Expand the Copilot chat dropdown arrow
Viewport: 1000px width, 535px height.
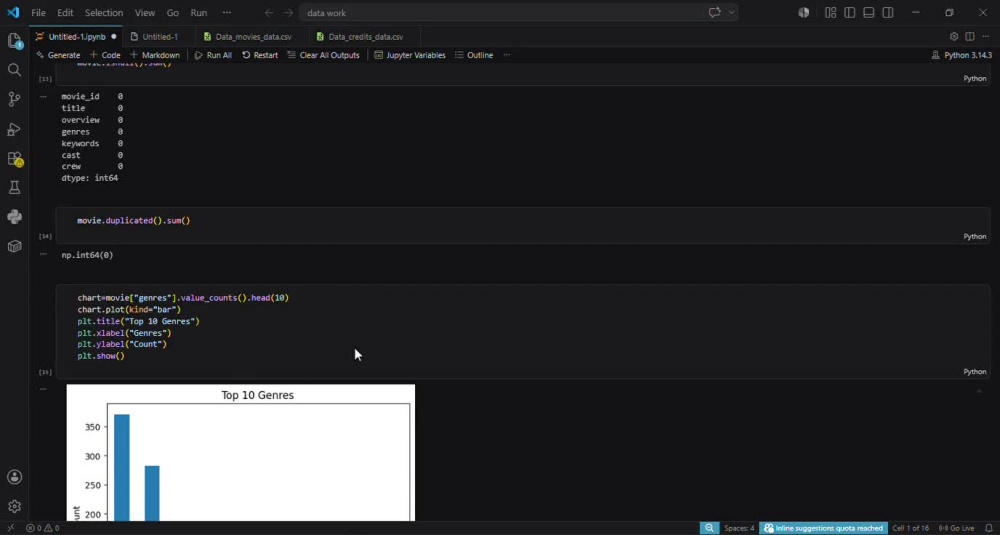(731, 13)
